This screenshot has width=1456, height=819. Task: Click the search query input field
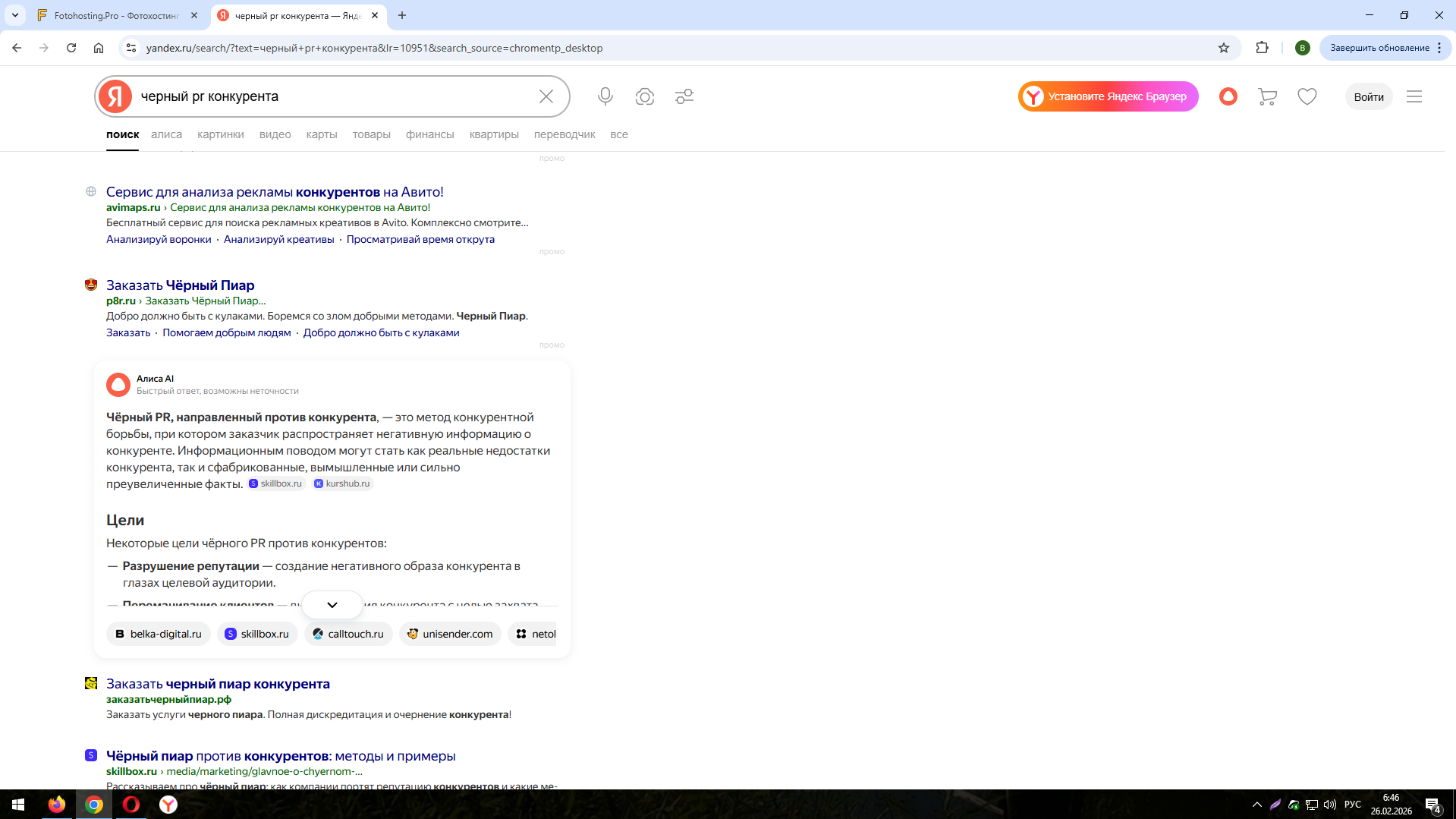pos(334,96)
